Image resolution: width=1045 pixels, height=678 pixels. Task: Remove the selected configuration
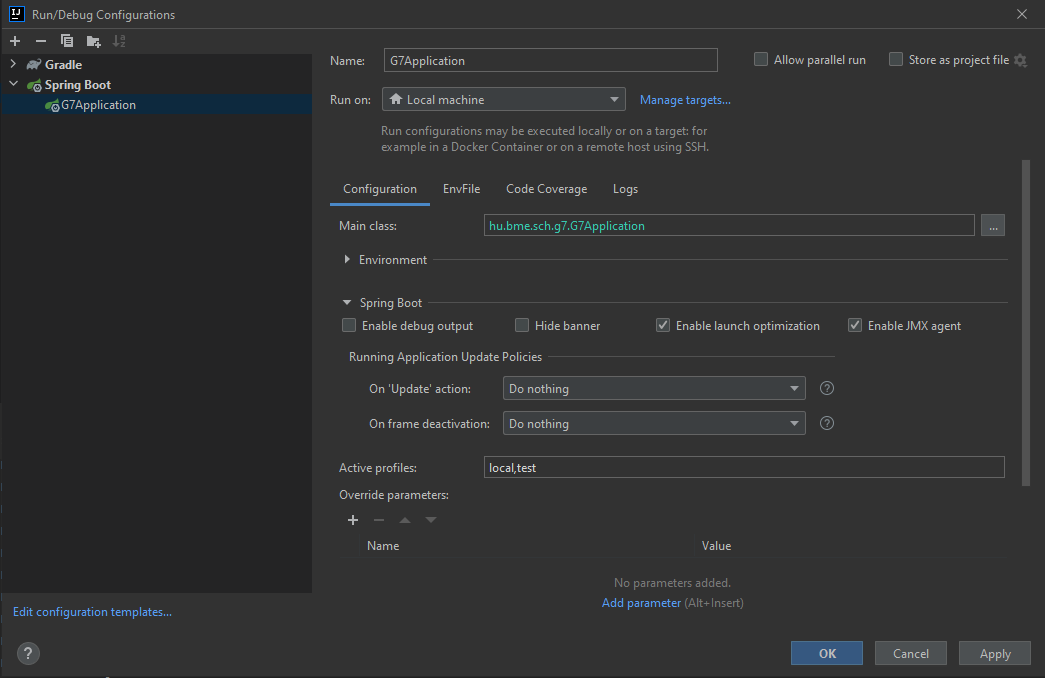coord(41,41)
